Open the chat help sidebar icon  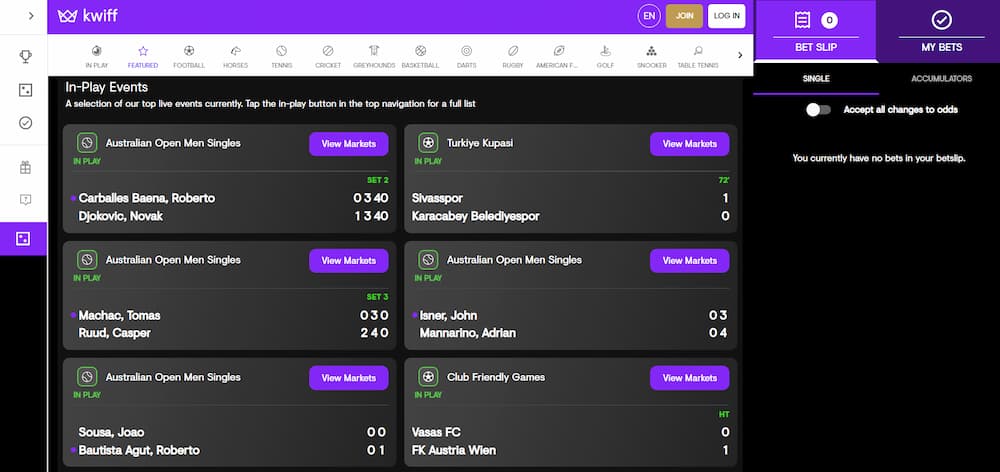pos(25,200)
